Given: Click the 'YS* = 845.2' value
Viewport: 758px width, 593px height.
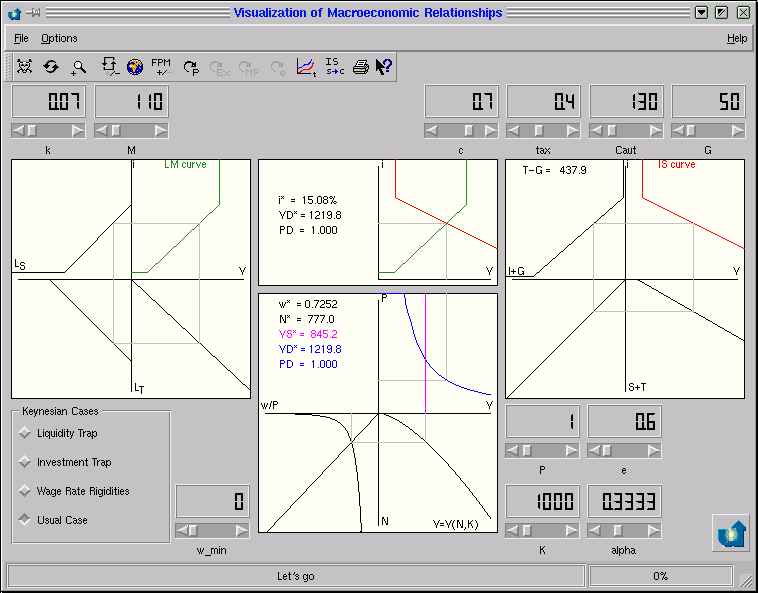Looking at the screenshot, I should pyautogui.click(x=308, y=334).
